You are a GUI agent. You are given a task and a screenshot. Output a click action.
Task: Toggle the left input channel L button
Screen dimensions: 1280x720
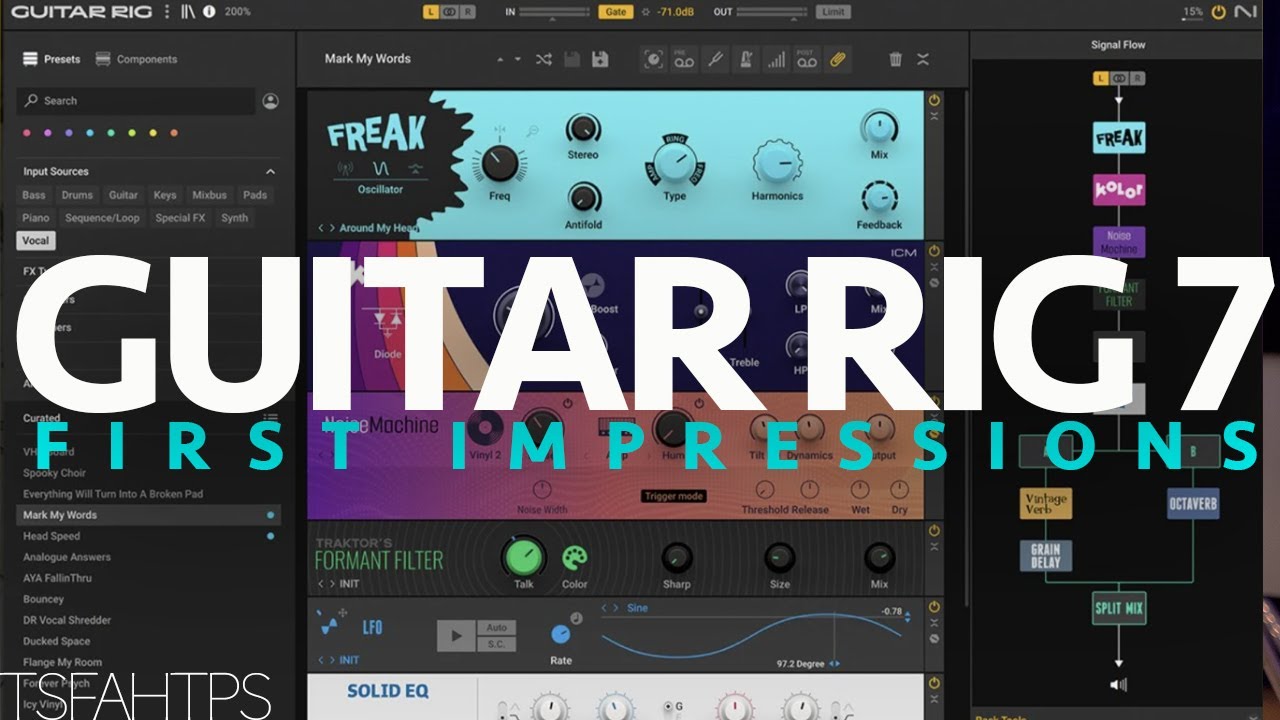click(x=430, y=12)
